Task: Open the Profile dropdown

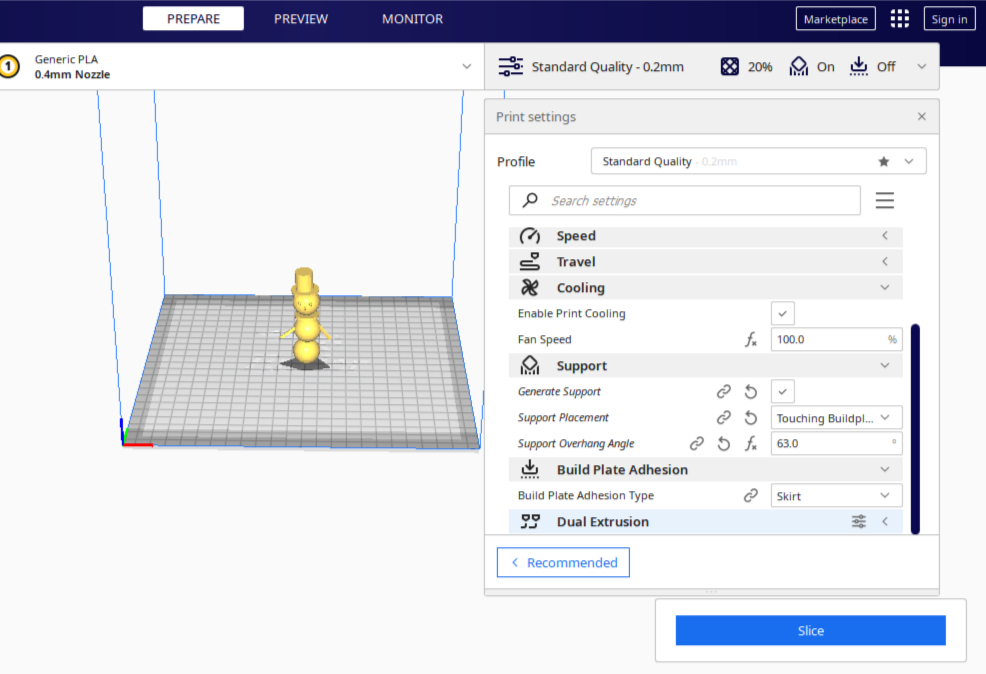Action: (758, 162)
